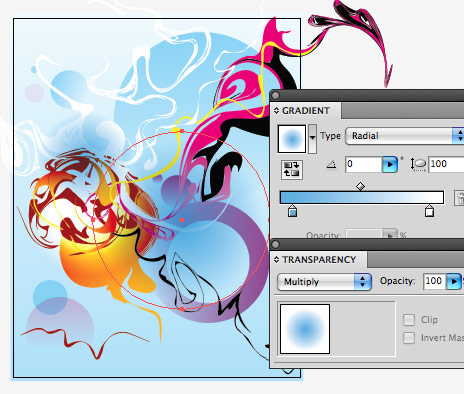
Task: Open the transparency Opacity slider arrow
Action: coord(454,281)
